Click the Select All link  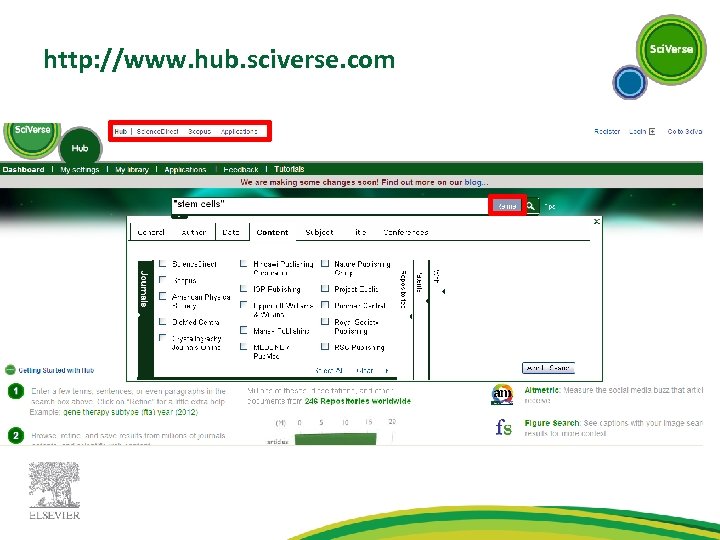click(329, 370)
